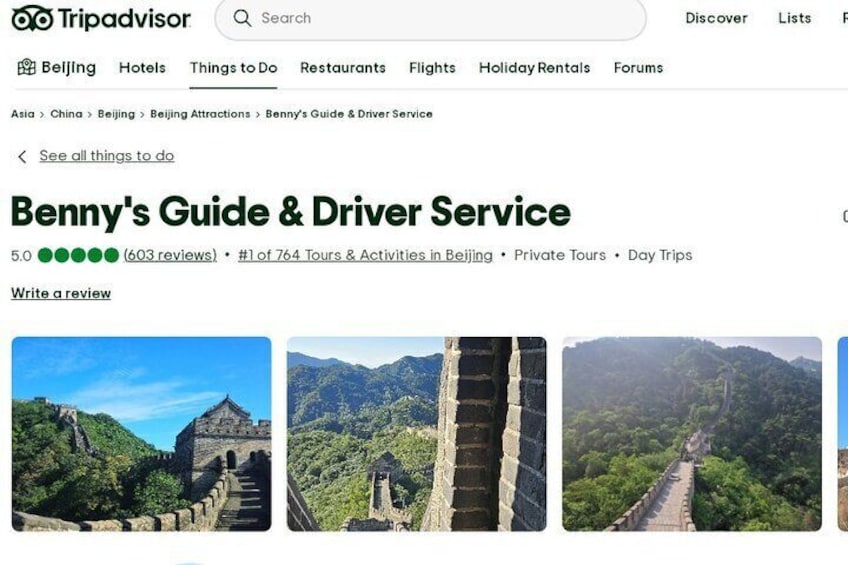
Task: Go to the Restaurants tab
Action: (343, 68)
